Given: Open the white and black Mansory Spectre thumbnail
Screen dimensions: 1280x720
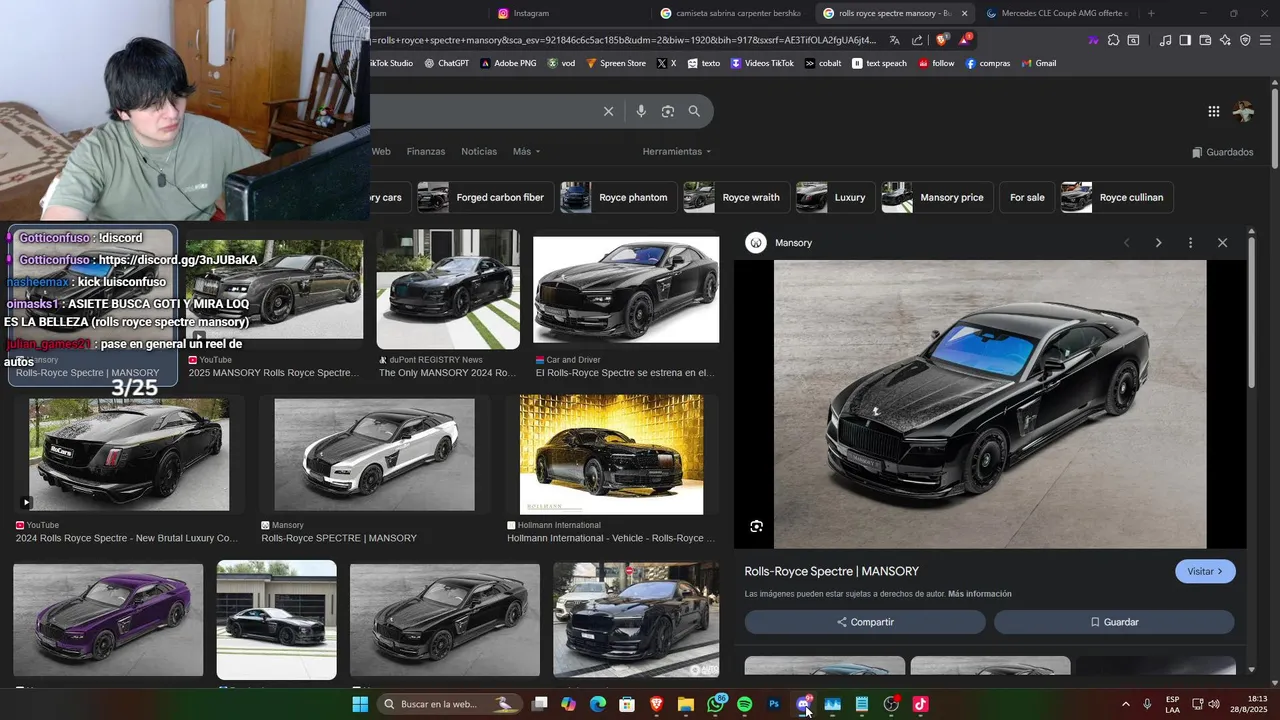Looking at the screenshot, I should tap(374, 455).
